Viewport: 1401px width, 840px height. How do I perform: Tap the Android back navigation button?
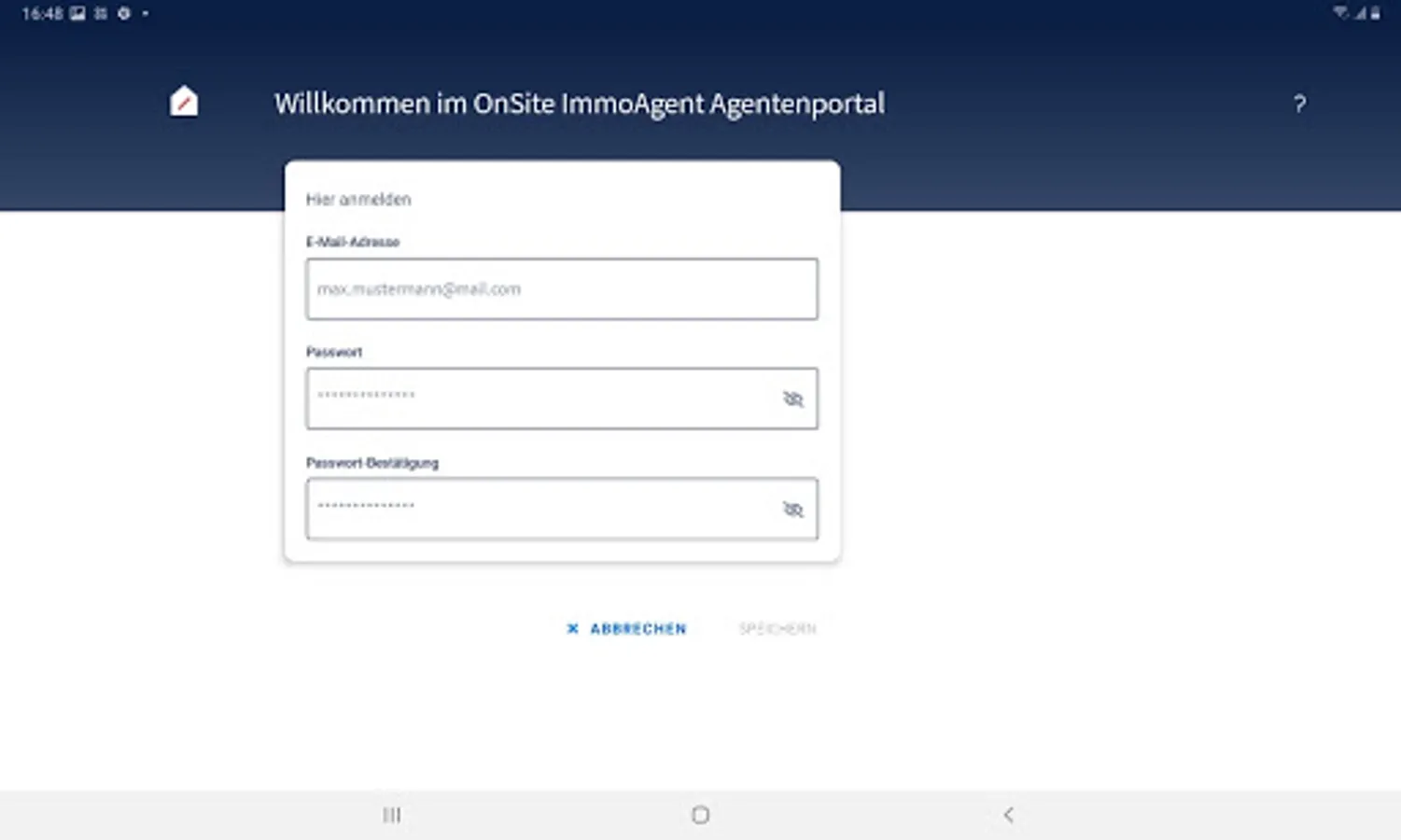click(x=1008, y=815)
